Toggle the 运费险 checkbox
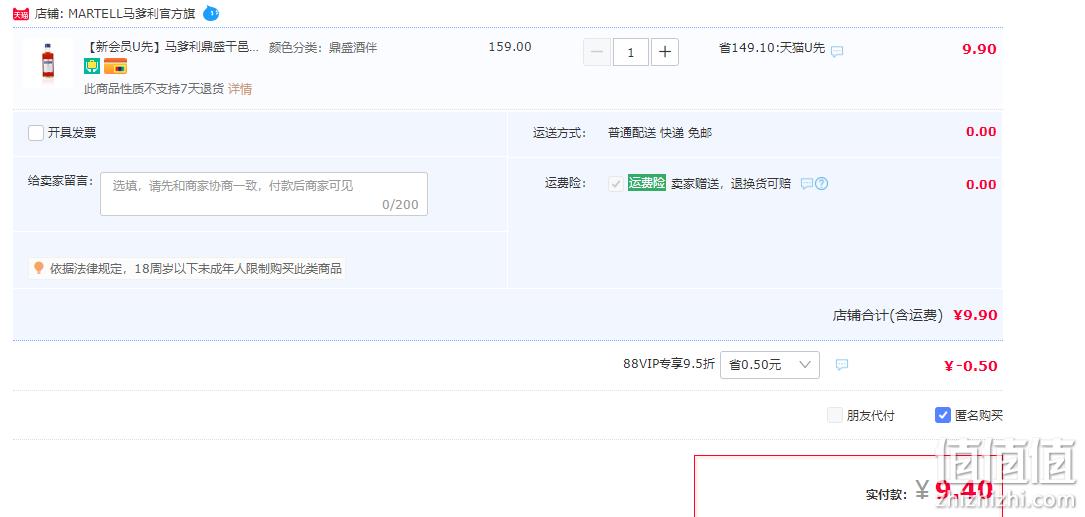1085x517 pixels. click(x=615, y=184)
